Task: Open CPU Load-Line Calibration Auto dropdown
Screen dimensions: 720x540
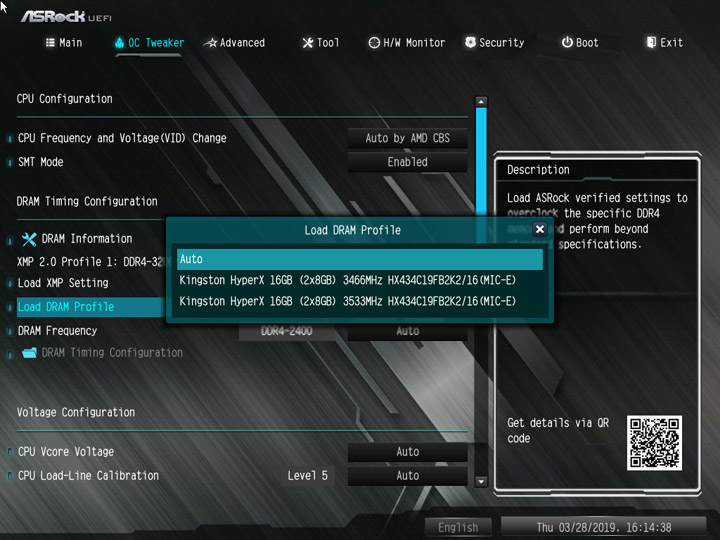Action: tap(408, 476)
